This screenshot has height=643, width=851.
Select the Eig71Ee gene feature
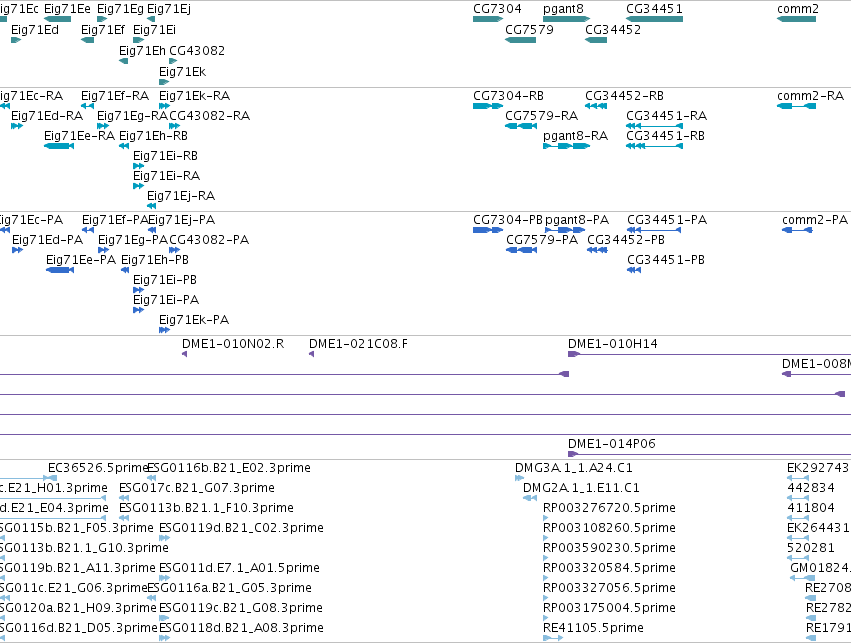coord(58,19)
